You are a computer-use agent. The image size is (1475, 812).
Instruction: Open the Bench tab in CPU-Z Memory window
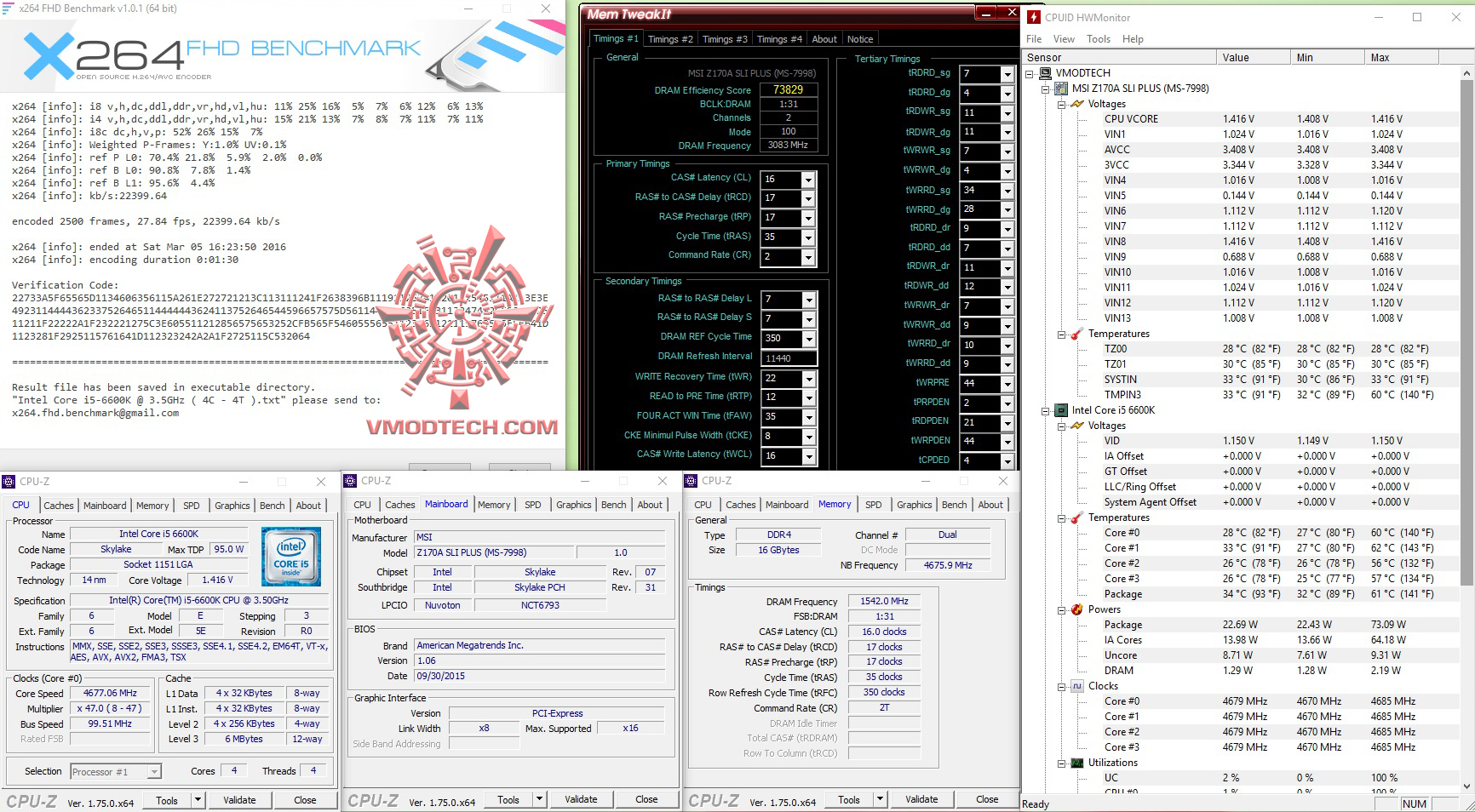point(954,505)
